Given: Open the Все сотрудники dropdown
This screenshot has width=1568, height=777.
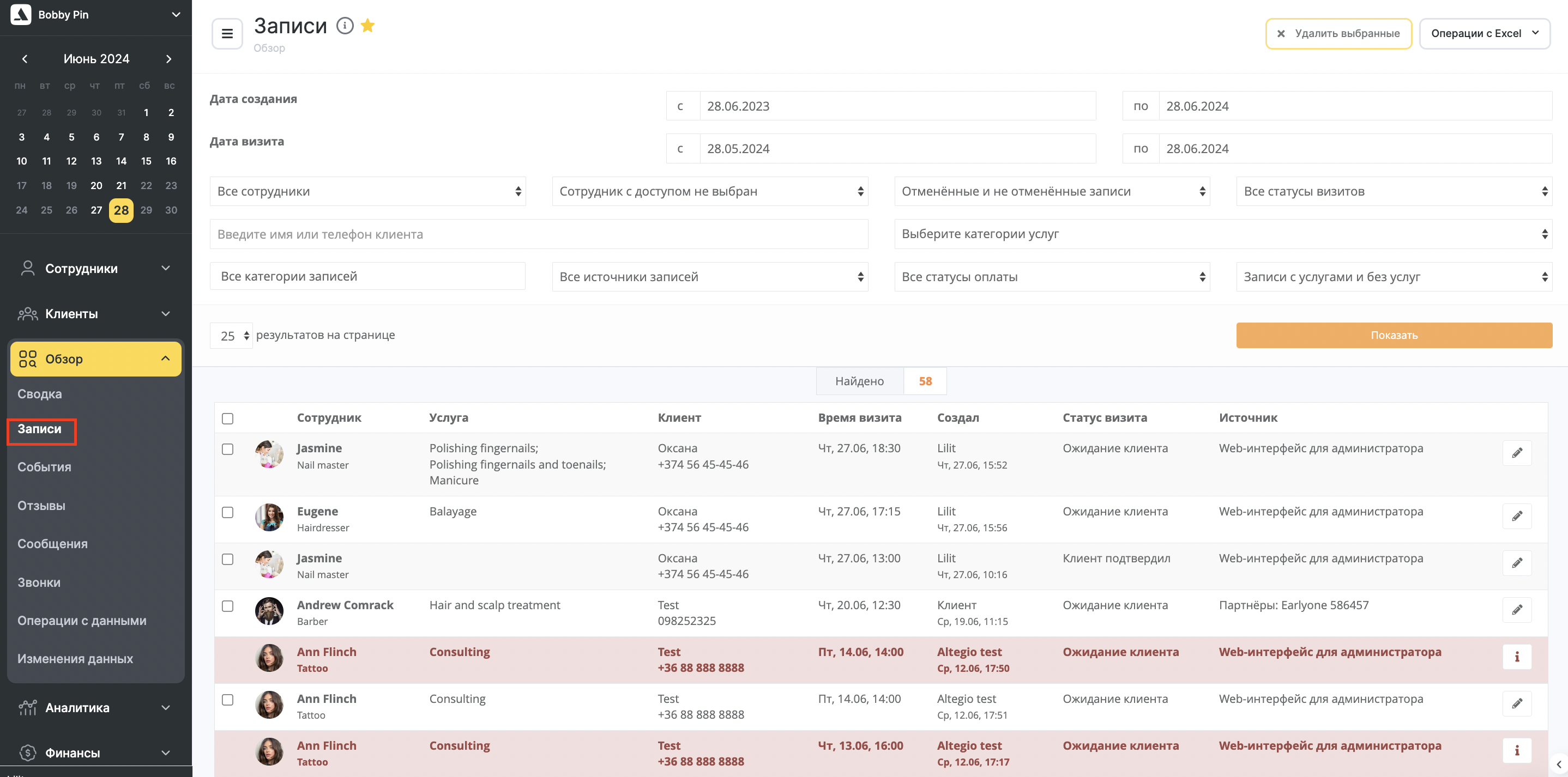Looking at the screenshot, I should [367, 191].
